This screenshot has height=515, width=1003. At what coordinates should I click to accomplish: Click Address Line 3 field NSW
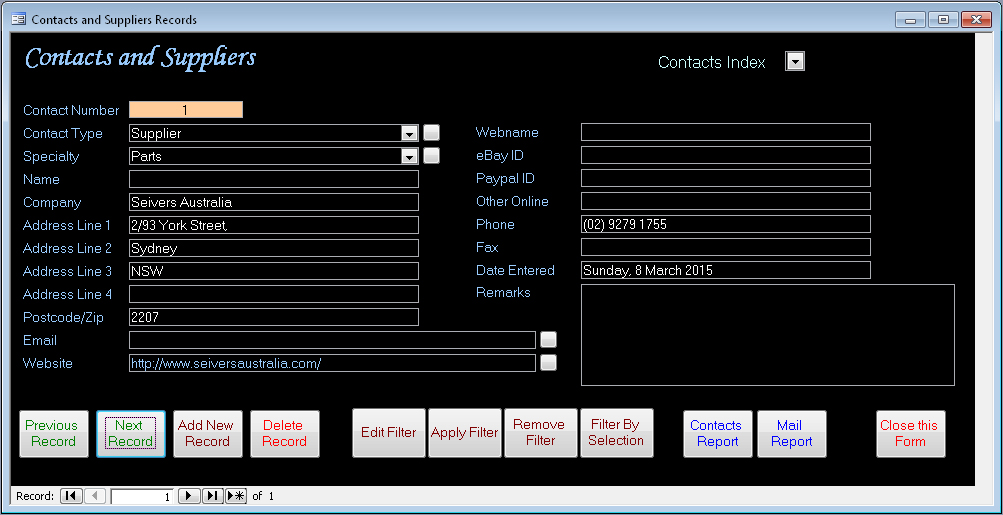274,271
